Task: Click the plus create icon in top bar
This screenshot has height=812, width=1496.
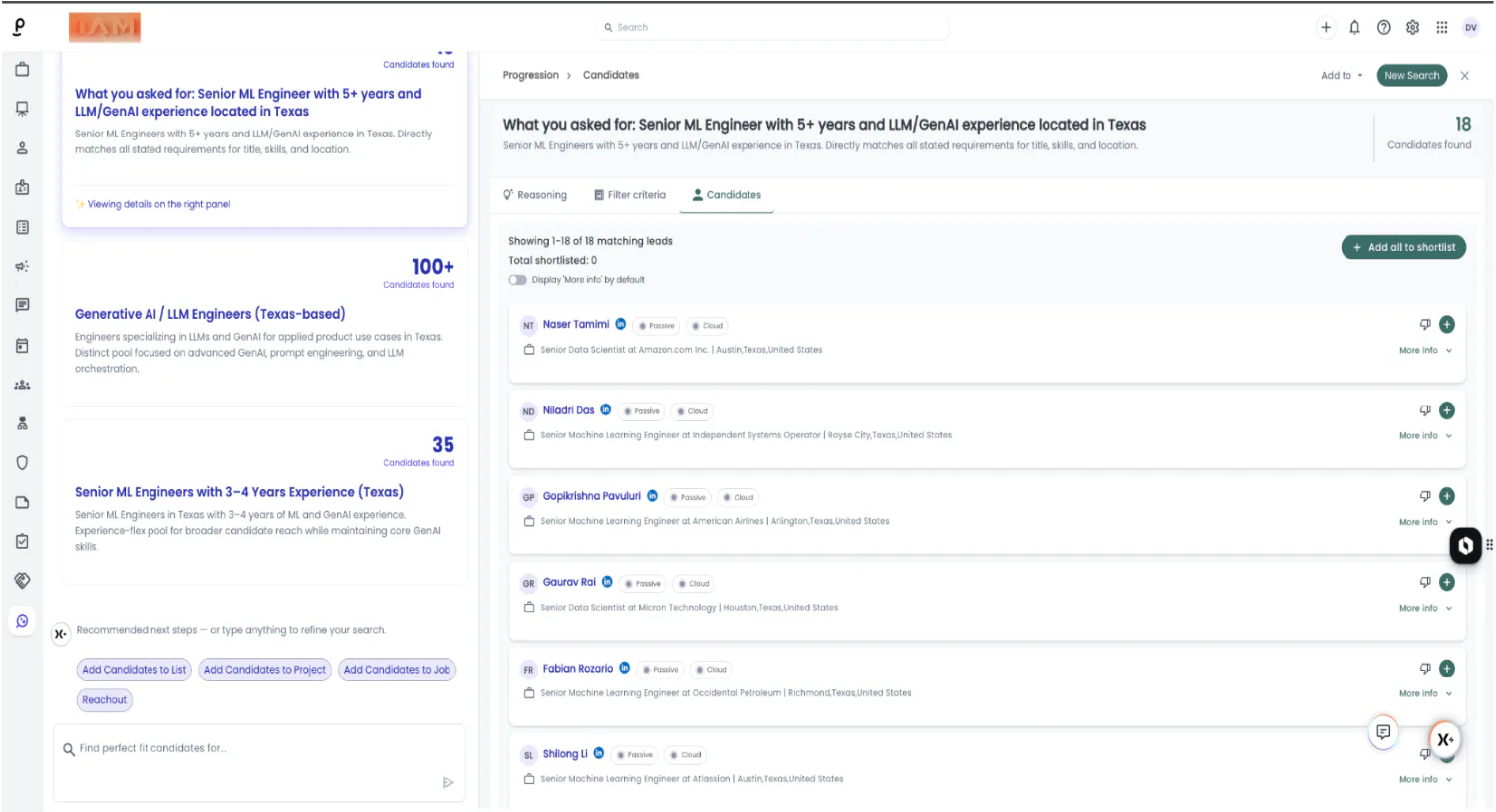Action: tap(1326, 28)
